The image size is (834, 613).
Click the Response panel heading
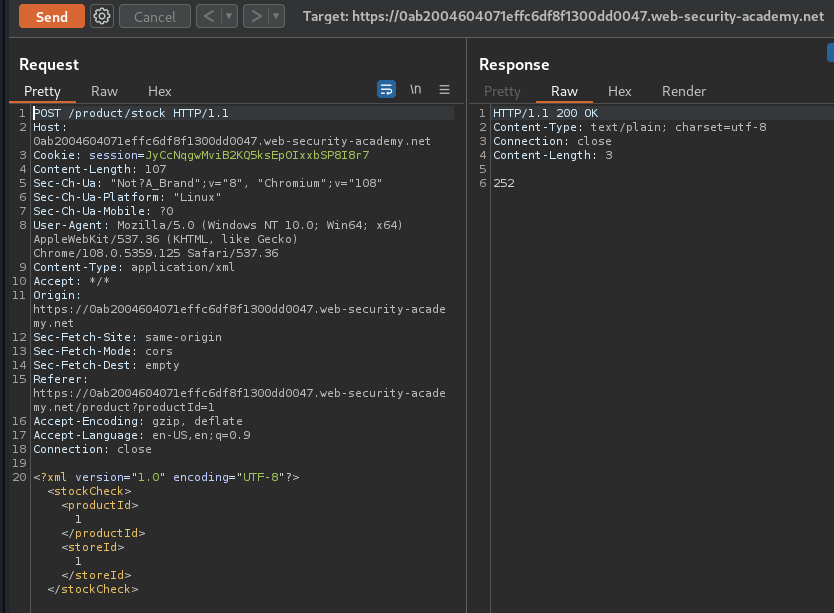coord(514,65)
